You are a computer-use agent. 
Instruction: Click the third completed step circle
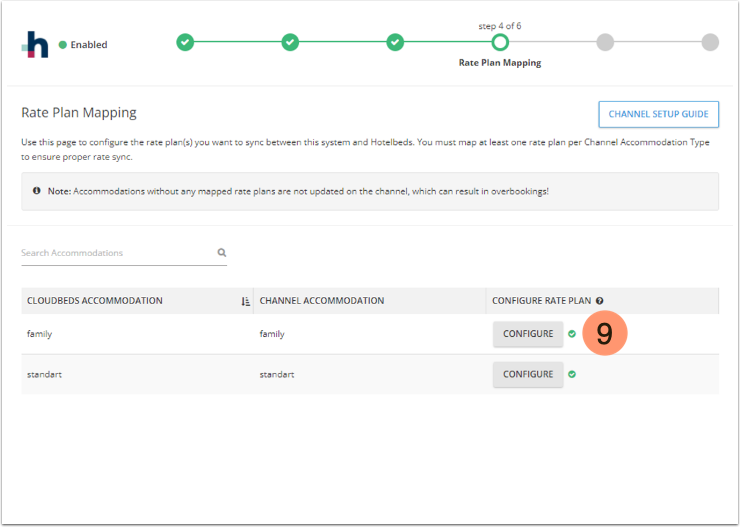click(x=395, y=42)
